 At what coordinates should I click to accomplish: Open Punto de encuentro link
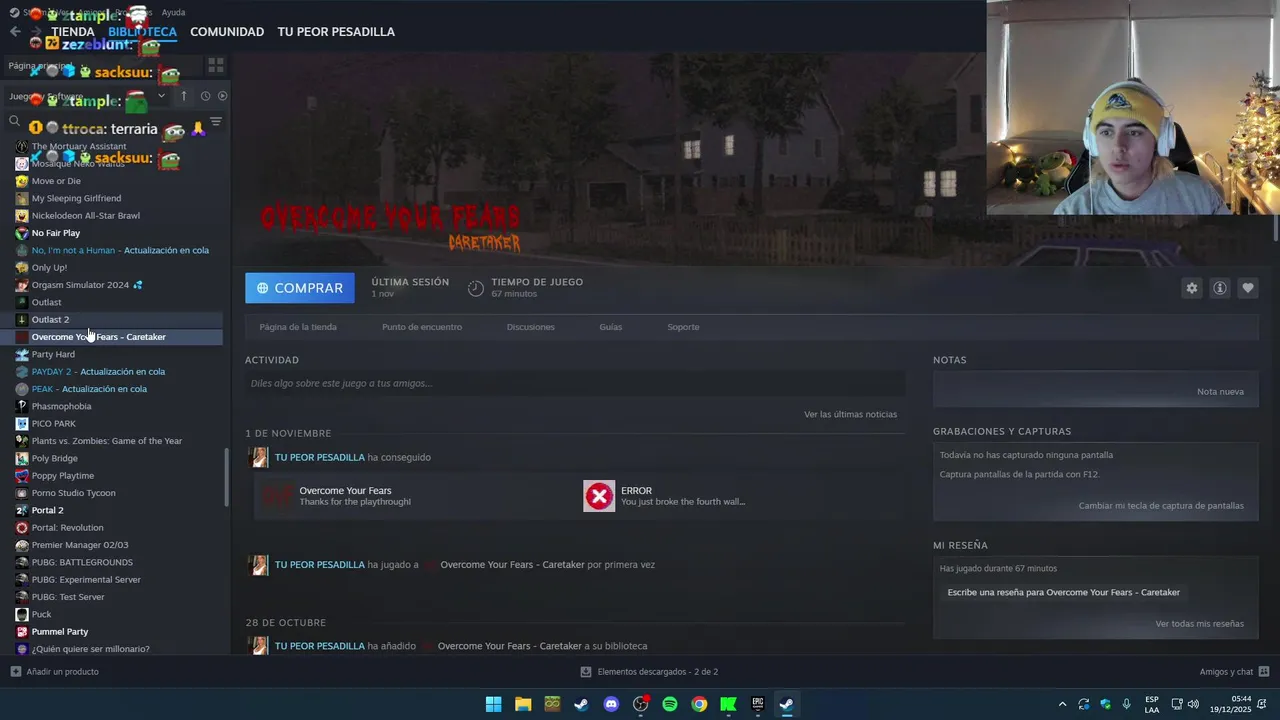pos(422,327)
